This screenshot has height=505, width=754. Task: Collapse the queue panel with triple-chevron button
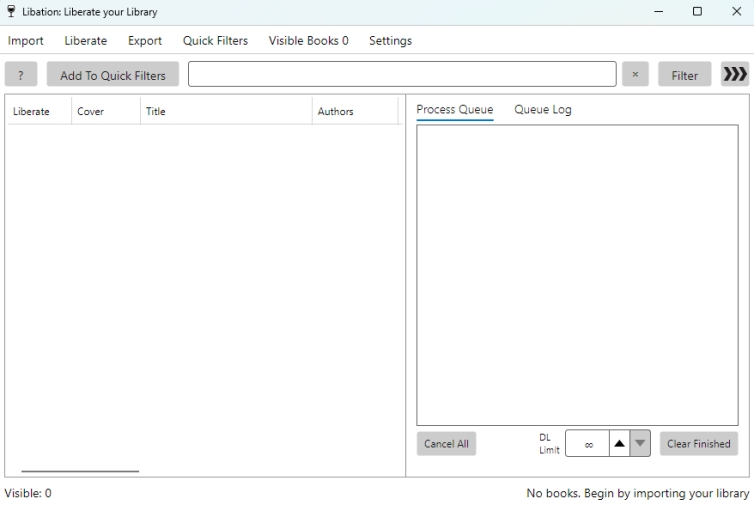(734, 74)
